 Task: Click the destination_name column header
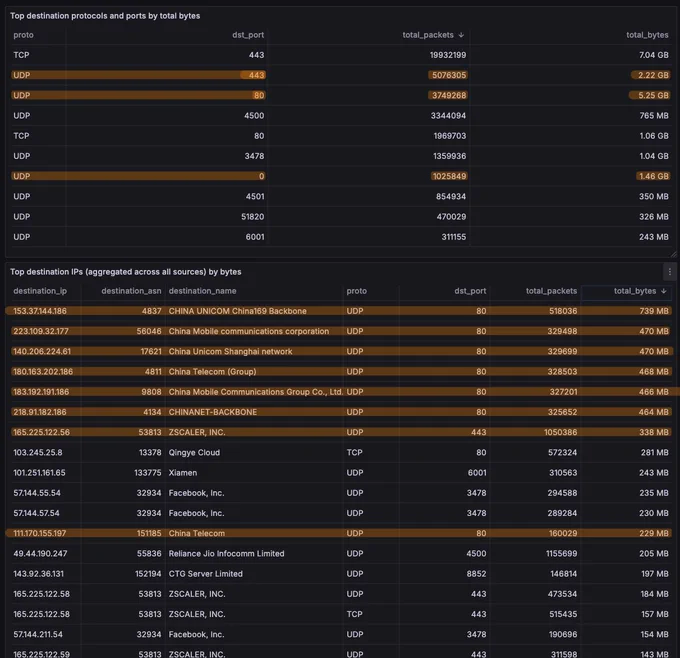click(203, 291)
